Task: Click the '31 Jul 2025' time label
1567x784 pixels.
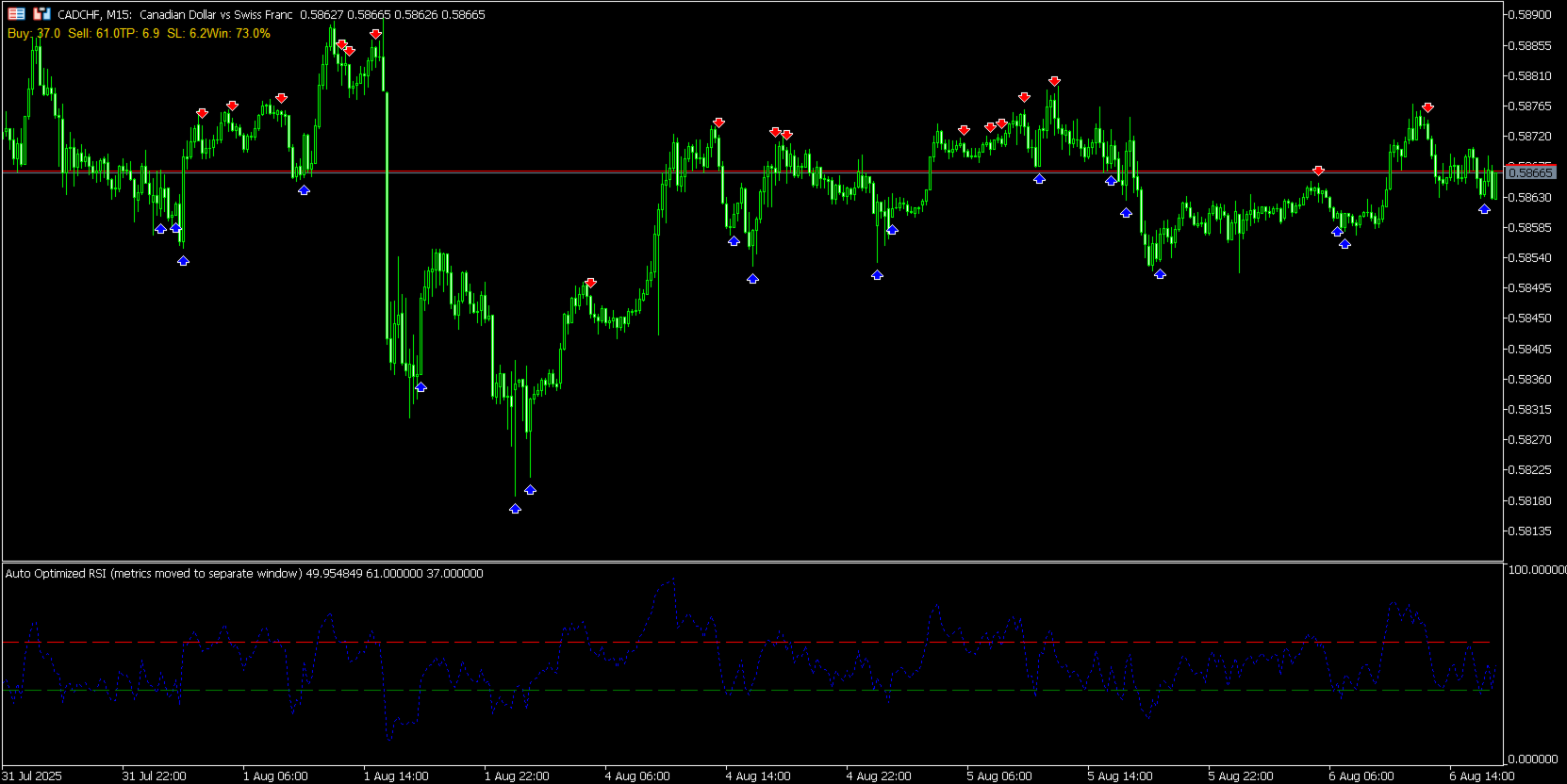Action: tap(33, 776)
